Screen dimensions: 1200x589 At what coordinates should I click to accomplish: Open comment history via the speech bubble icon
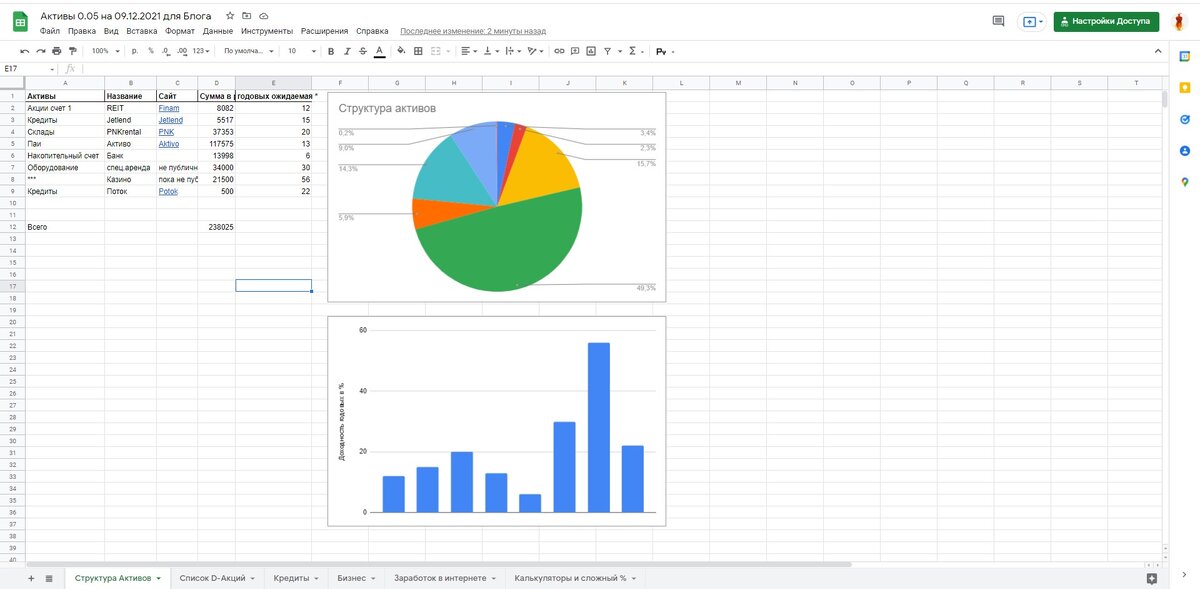(x=998, y=21)
